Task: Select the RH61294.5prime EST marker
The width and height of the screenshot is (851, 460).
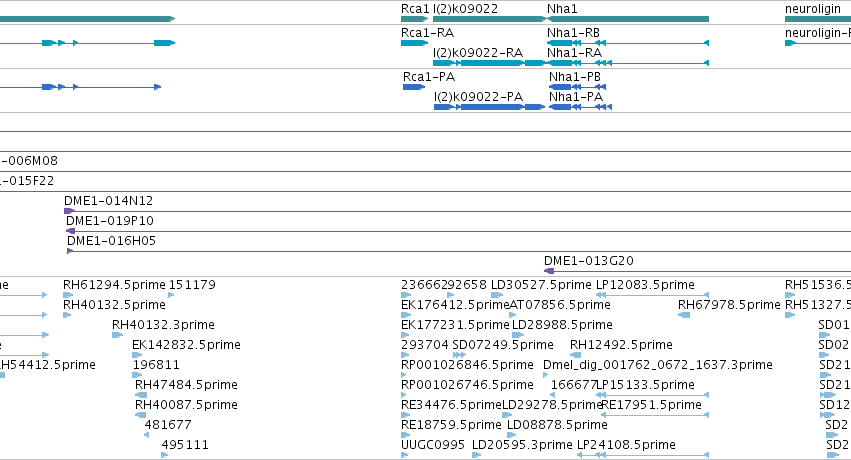Action: pos(67,295)
